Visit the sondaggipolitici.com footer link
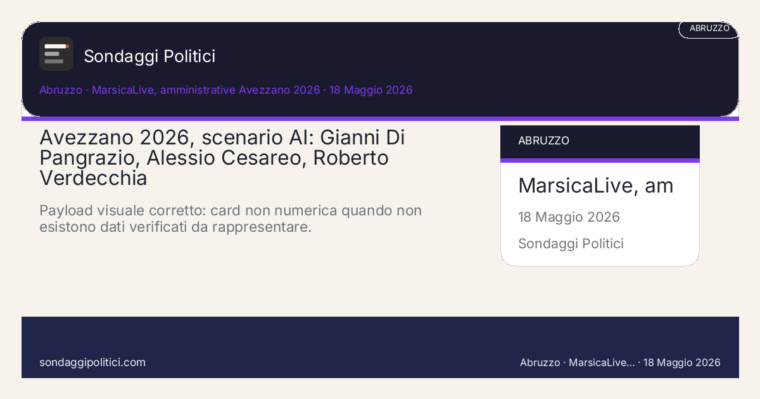The height and width of the screenshot is (399, 760). pos(92,363)
